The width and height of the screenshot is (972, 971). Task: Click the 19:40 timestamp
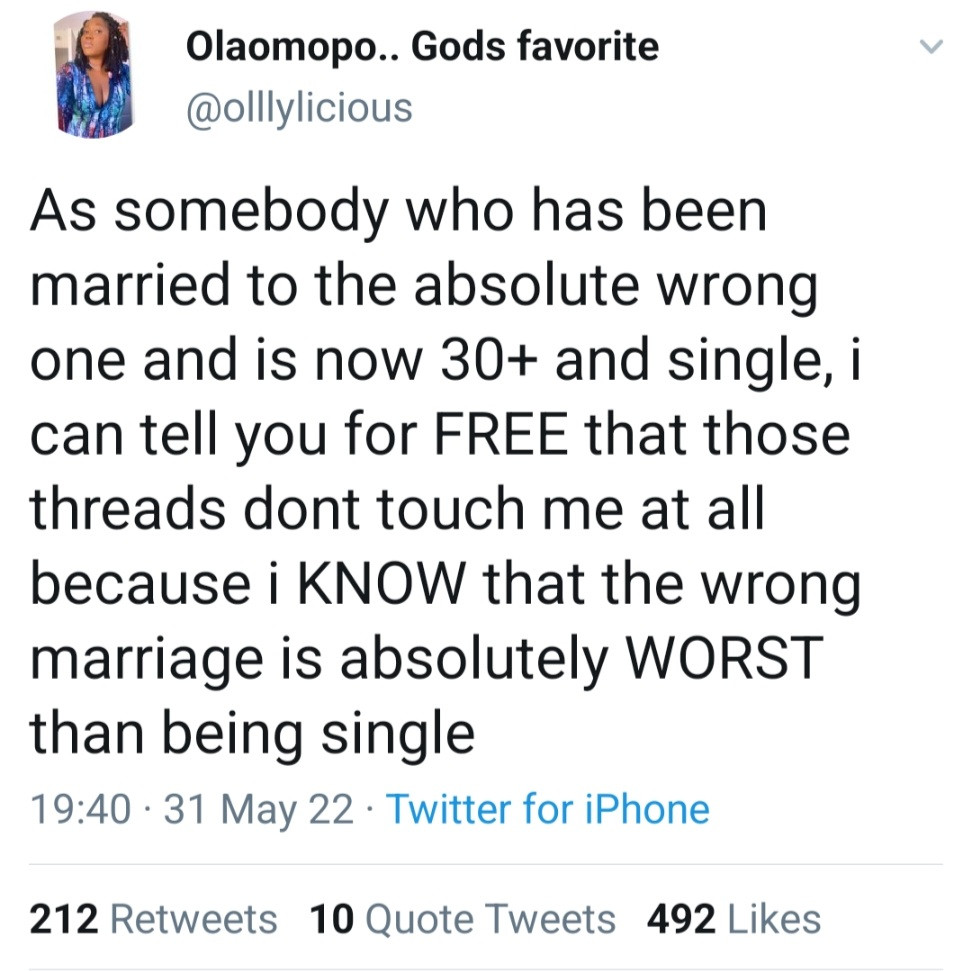coord(80,809)
